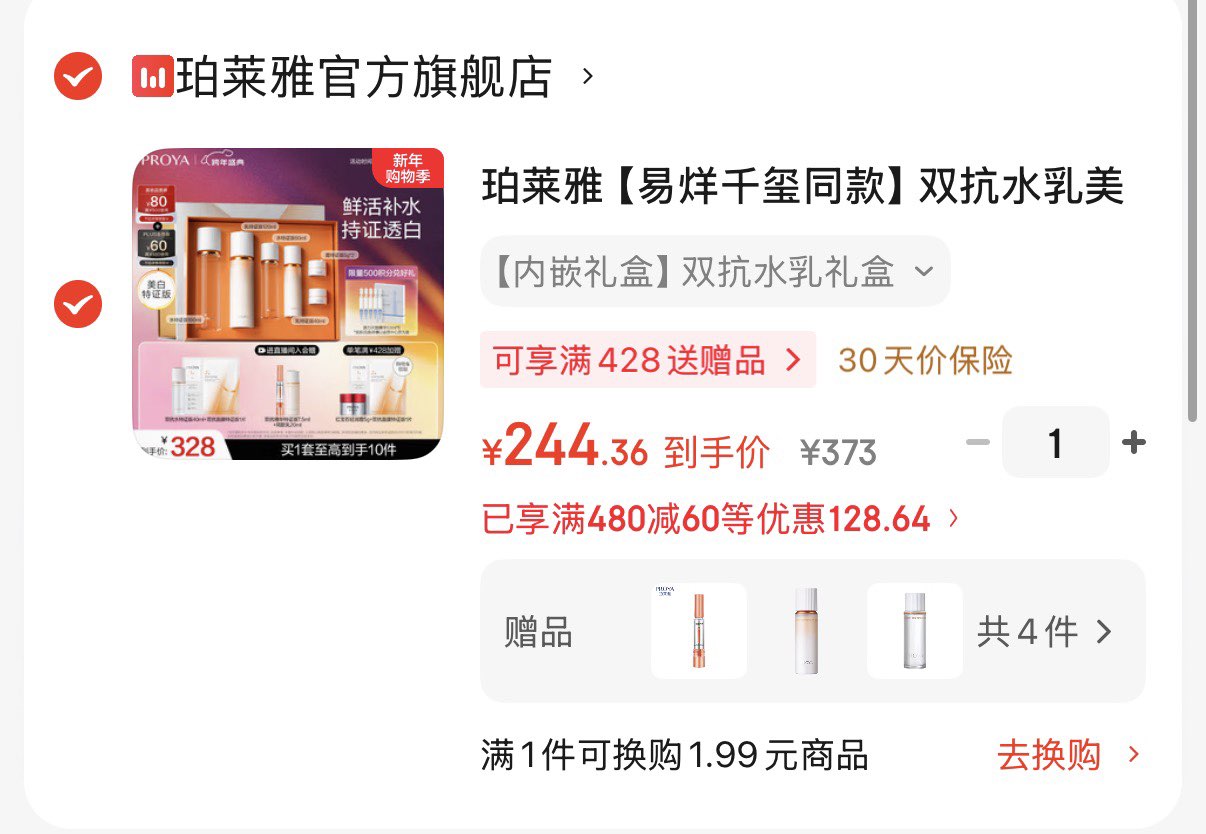Viewport: 1206px width, 834px height.
Task: Open the 珀莱雅【易烊千玺同款】product title
Action: click(804, 187)
